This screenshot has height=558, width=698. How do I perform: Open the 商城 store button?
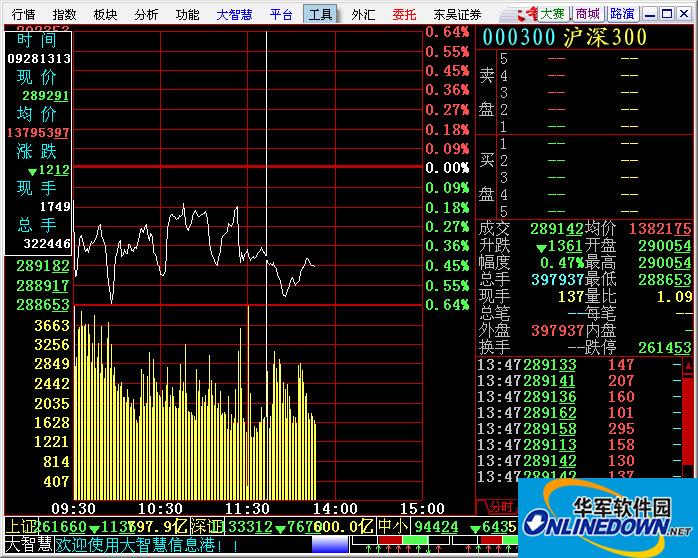point(588,14)
